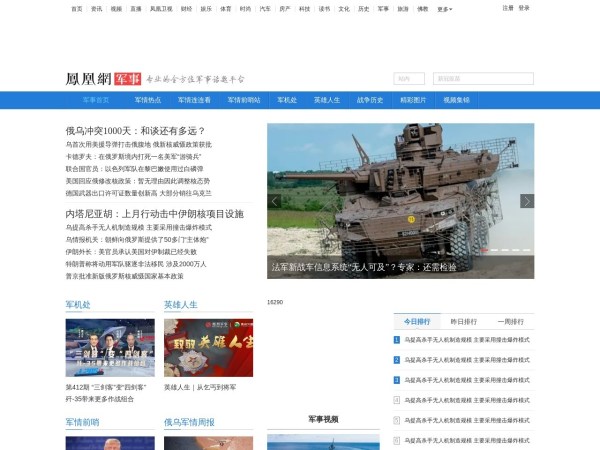This screenshot has height=450, width=600.
Task: Open 军情热点 in blue navigation bar
Action: coord(147,100)
